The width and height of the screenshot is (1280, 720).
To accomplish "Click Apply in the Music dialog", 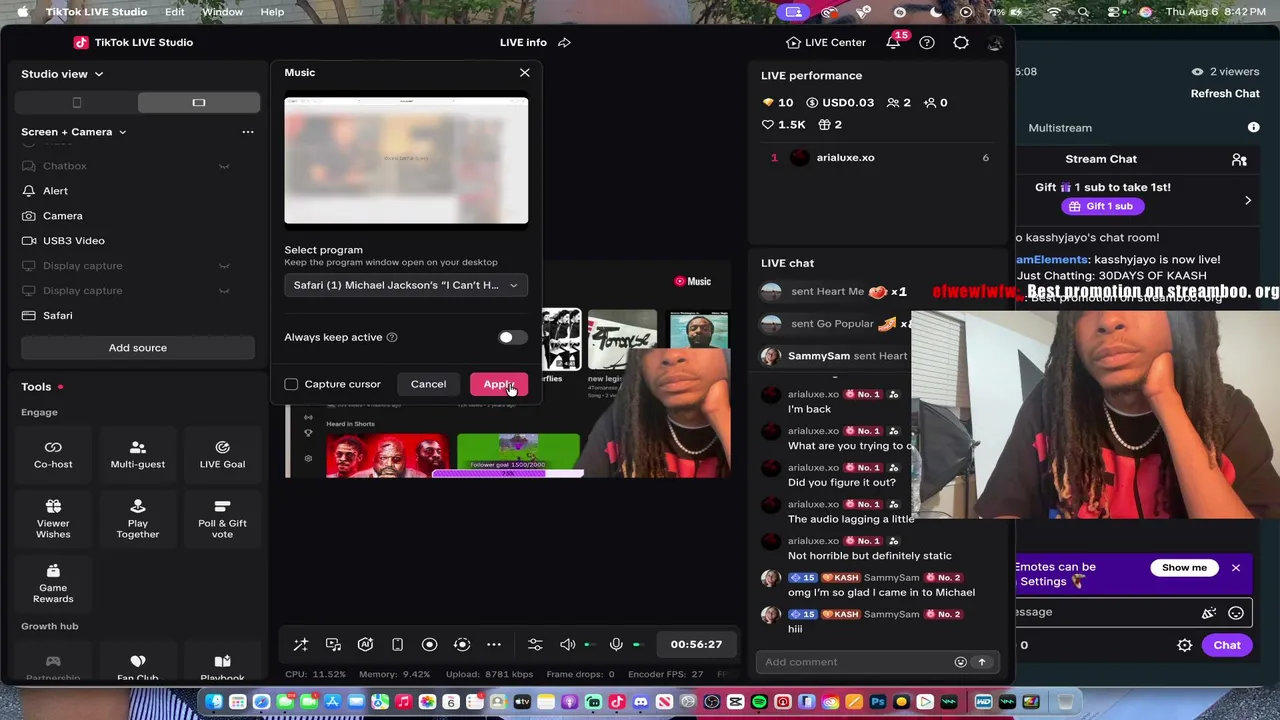I will click(x=499, y=384).
